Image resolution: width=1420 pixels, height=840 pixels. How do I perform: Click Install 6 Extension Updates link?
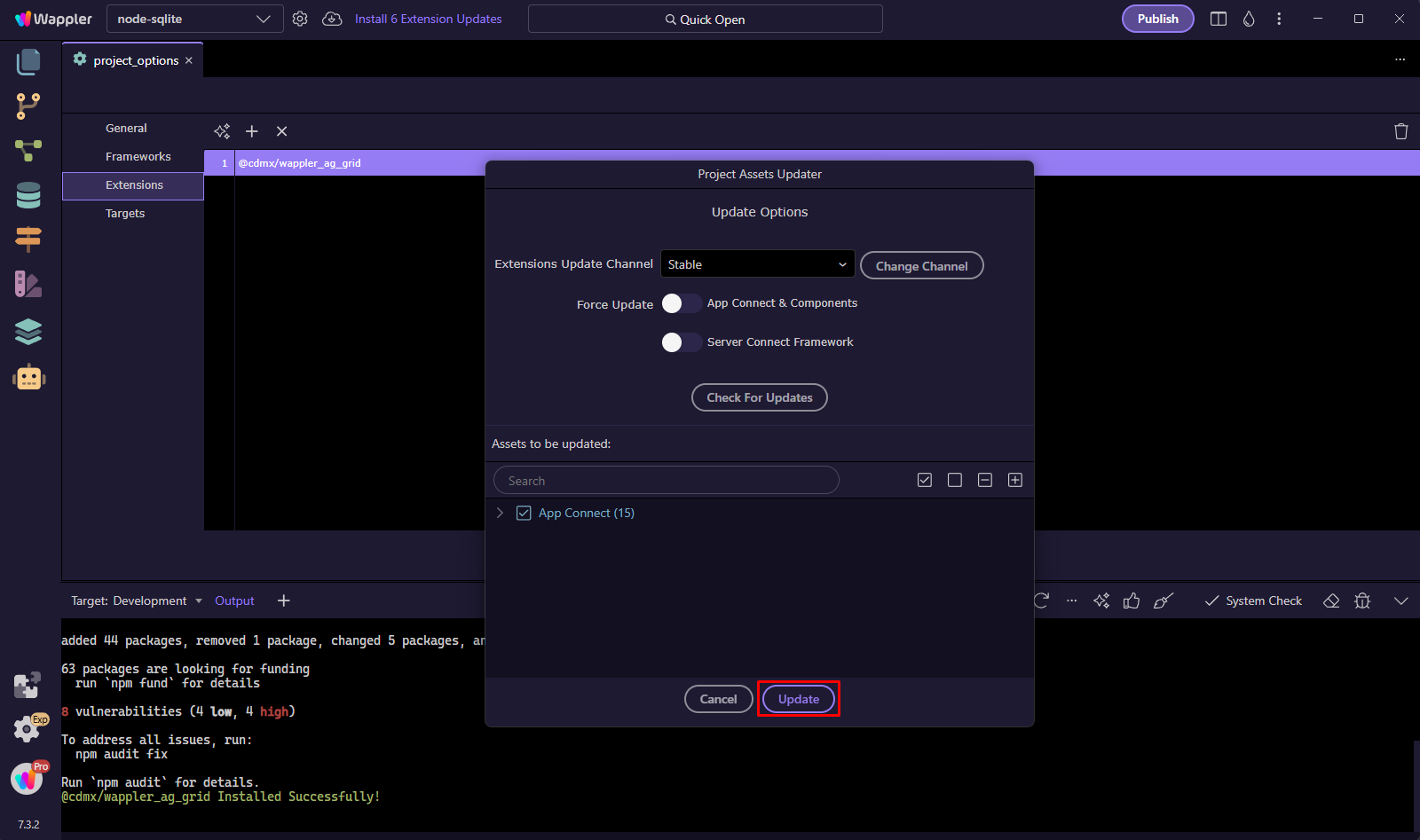pyautogui.click(x=428, y=19)
